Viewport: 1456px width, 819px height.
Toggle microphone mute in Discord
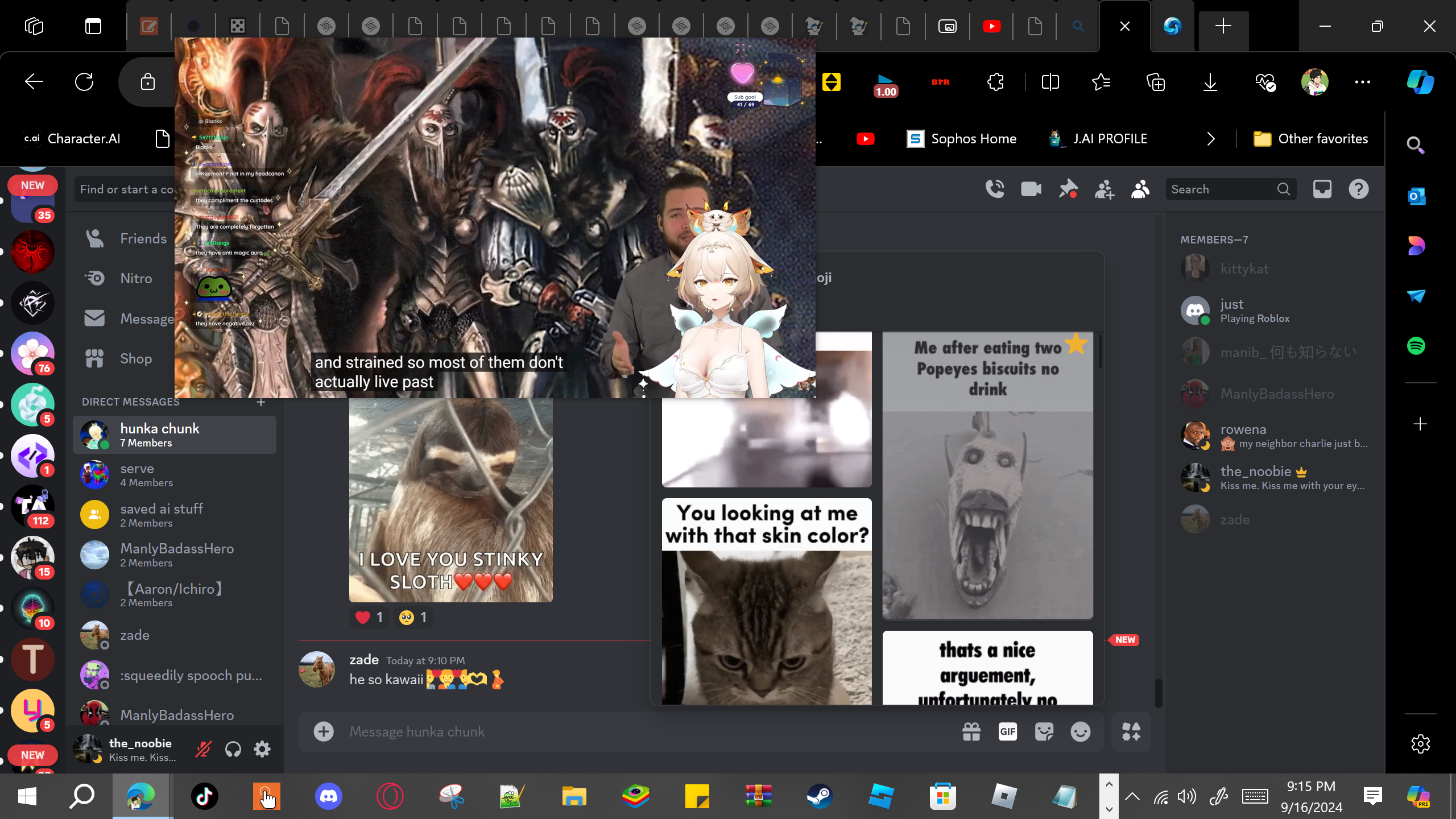click(x=203, y=750)
